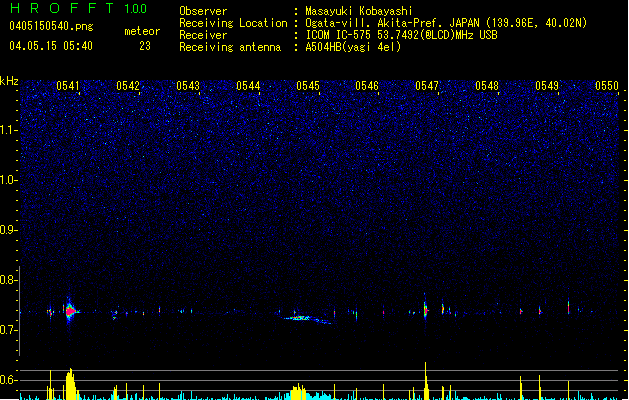
Task: Click the 0546 time marker
Action: [367, 86]
